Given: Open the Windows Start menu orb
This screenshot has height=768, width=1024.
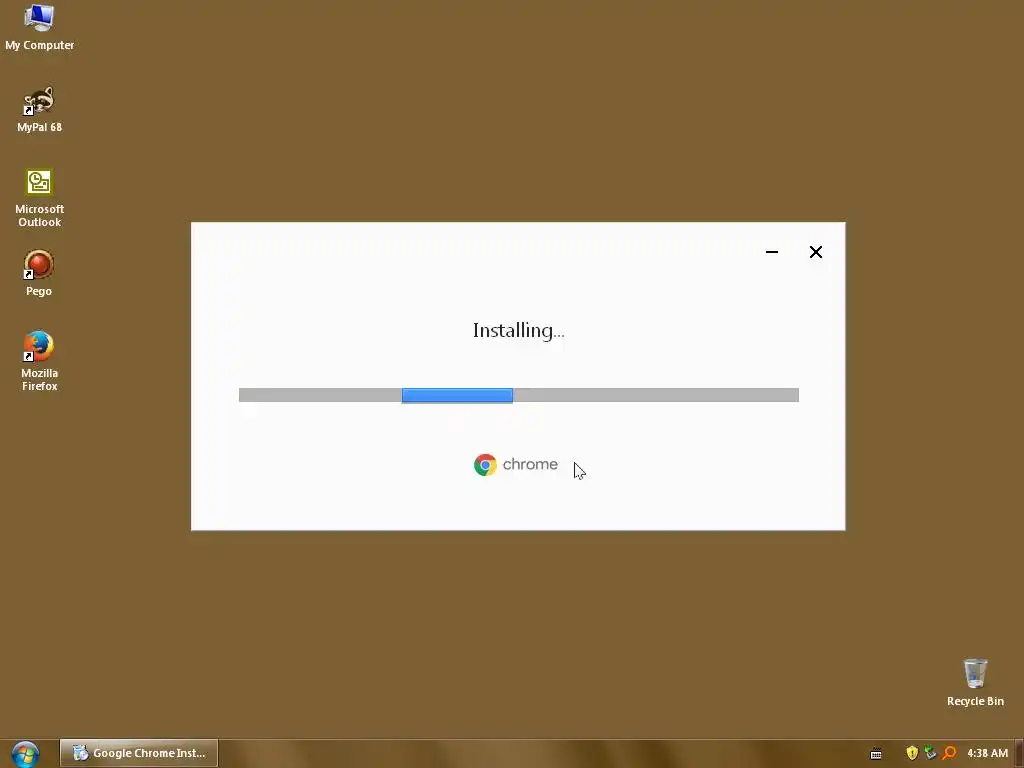Looking at the screenshot, I should tap(25, 754).
